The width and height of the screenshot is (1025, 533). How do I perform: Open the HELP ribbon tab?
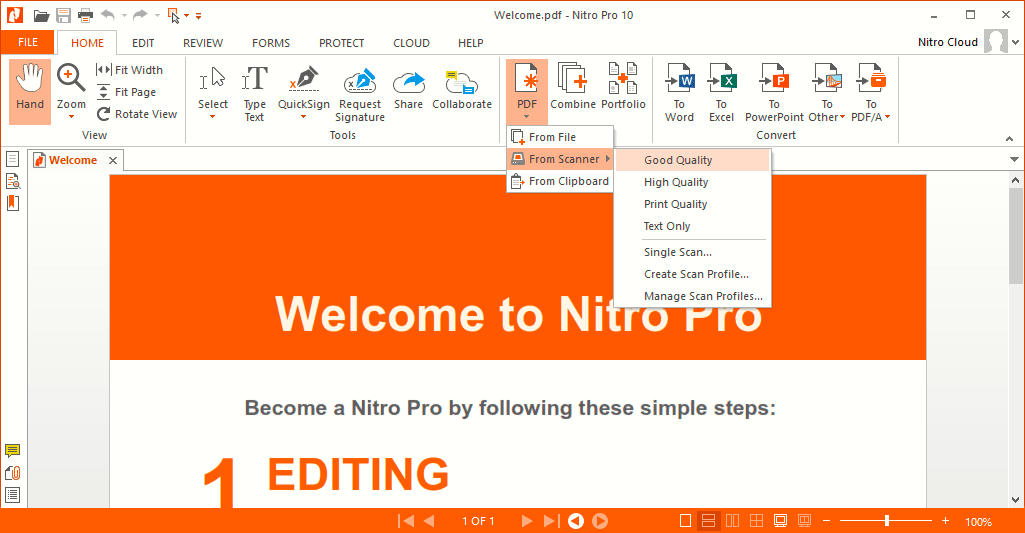tap(471, 43)
